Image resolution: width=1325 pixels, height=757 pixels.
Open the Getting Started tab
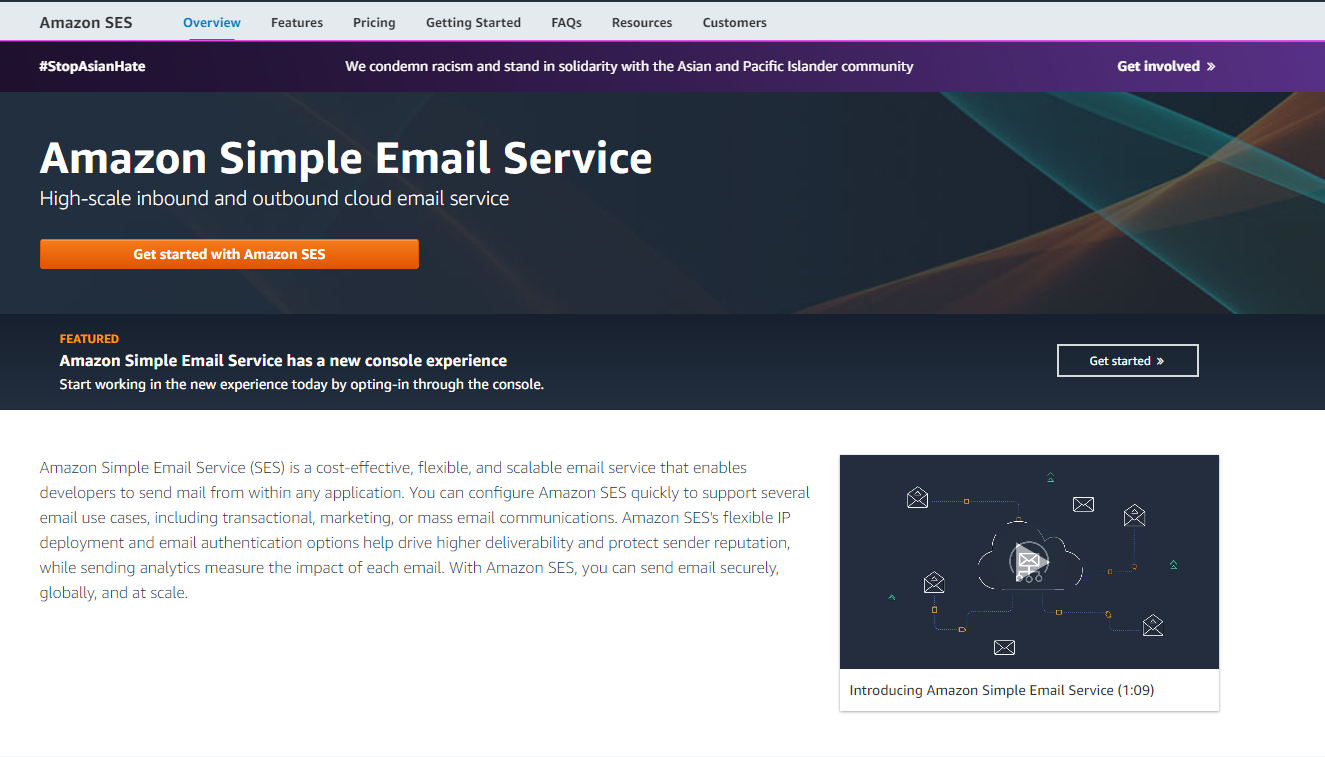pos(473,22)
